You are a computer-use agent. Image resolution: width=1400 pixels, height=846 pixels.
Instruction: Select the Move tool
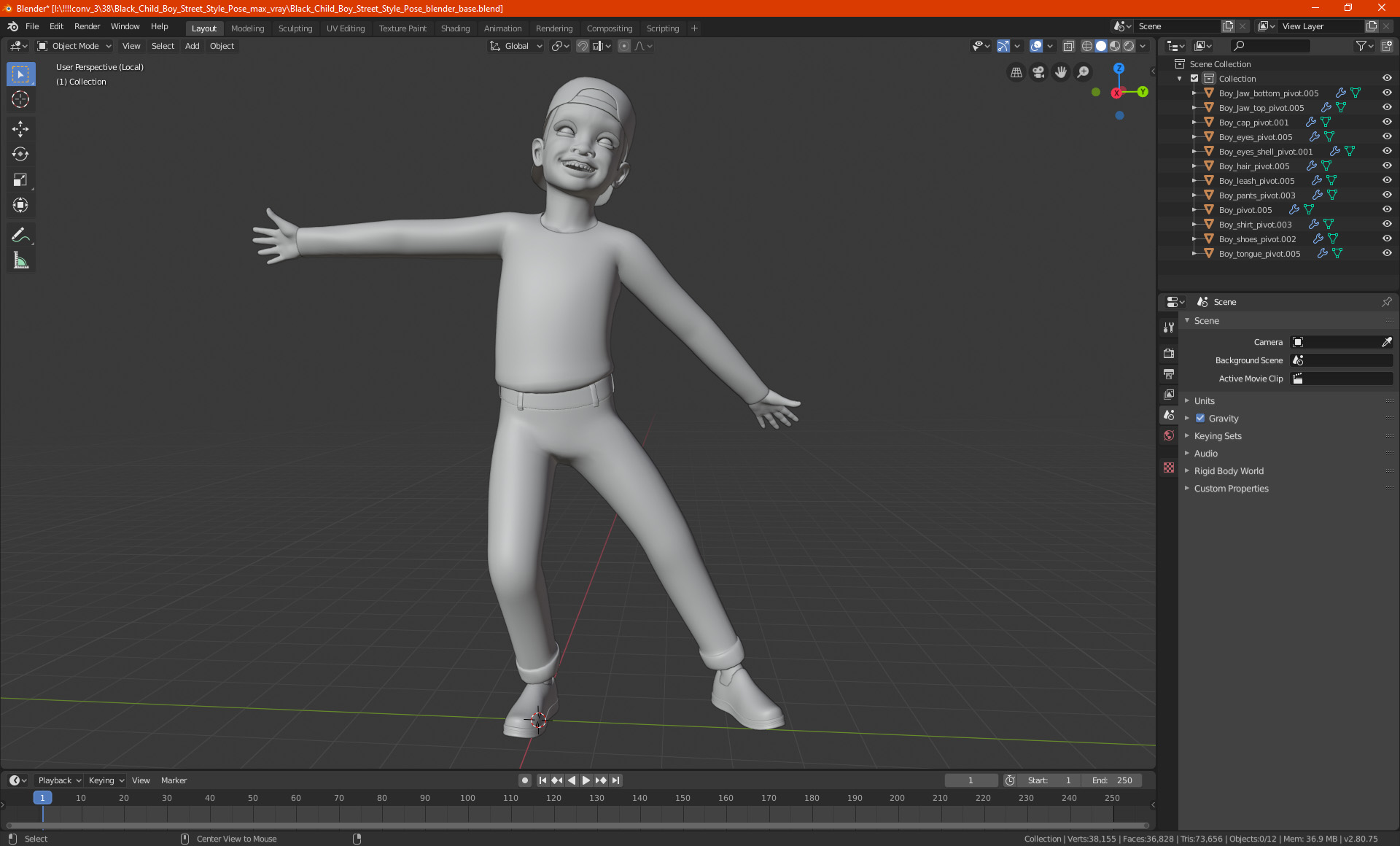[20, 129]
